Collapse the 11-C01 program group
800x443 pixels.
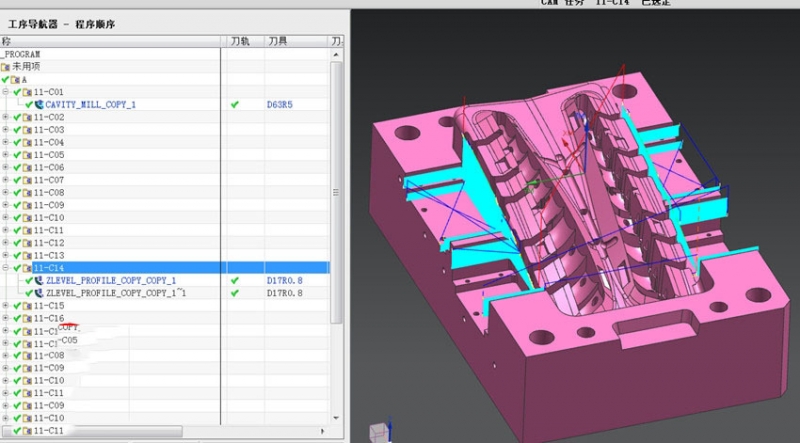6,92
